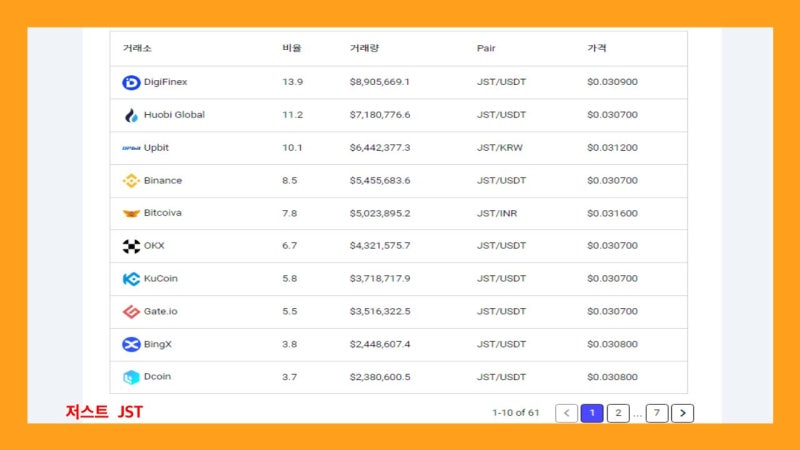Select the 8.5 ratio value
This screenshot has width=800, height=450.
(289, 180)
